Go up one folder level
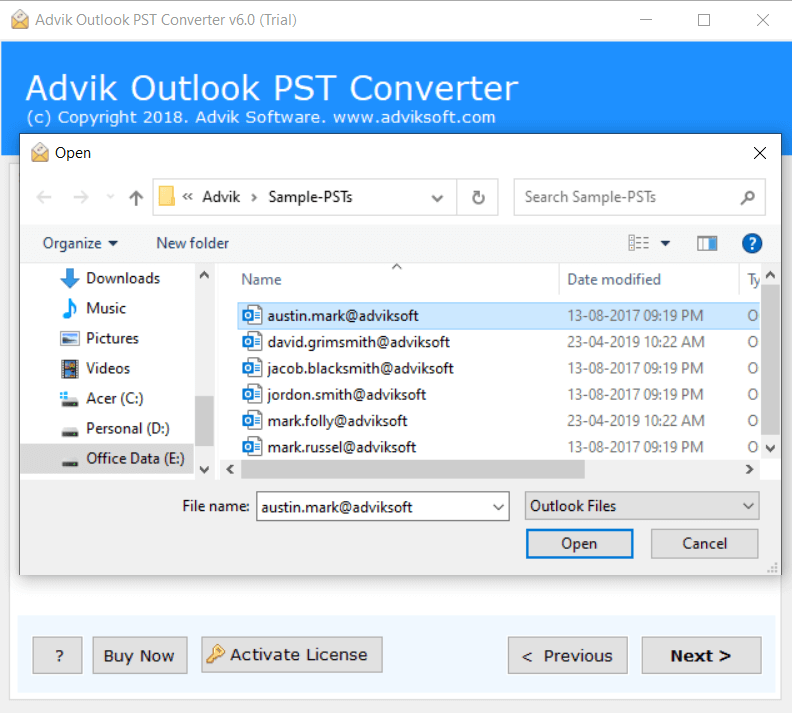Screen dimensions: 792x713 [136, 197]
